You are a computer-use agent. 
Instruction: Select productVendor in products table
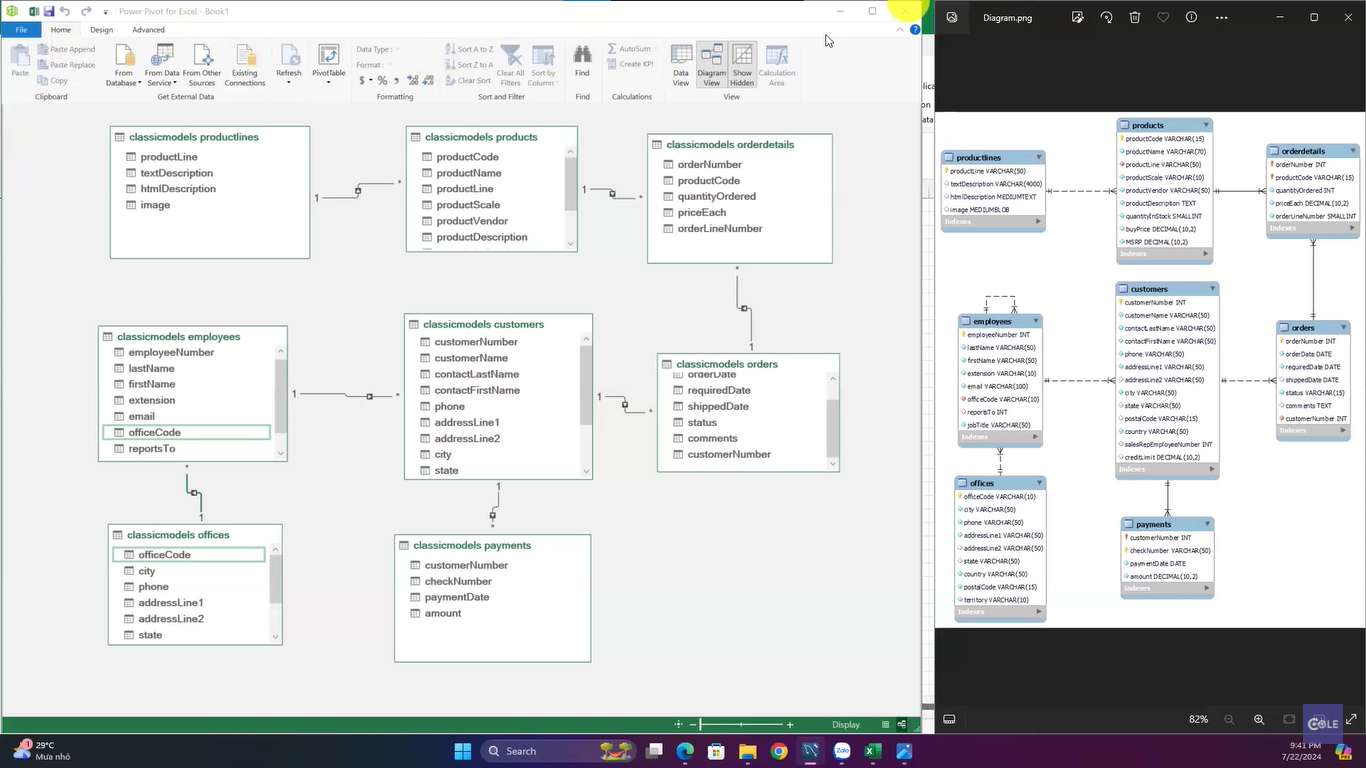pyautogui.click(x=472, y=221)
